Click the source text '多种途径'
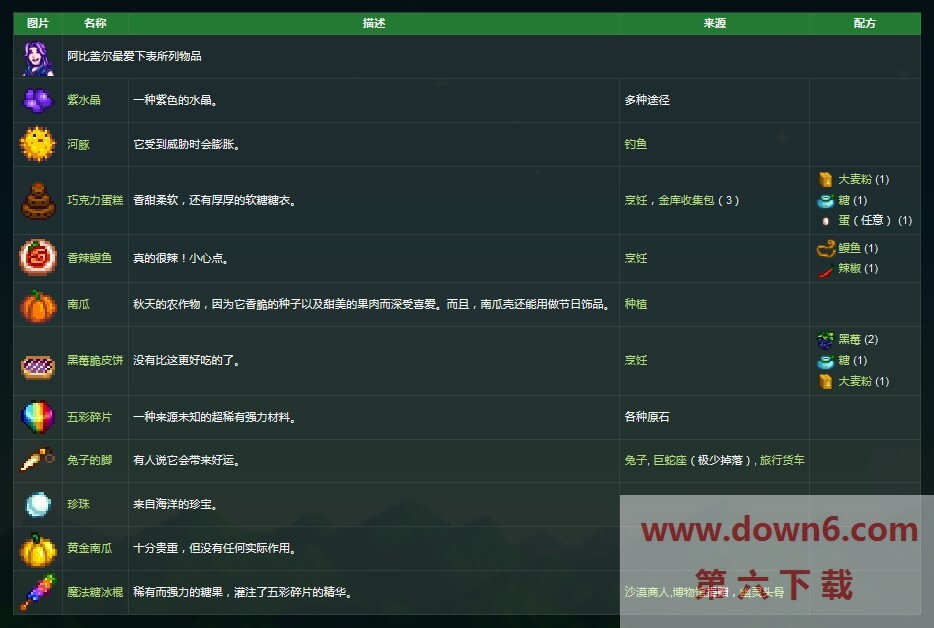The image size is (934, 628). (x=647, y=100)
